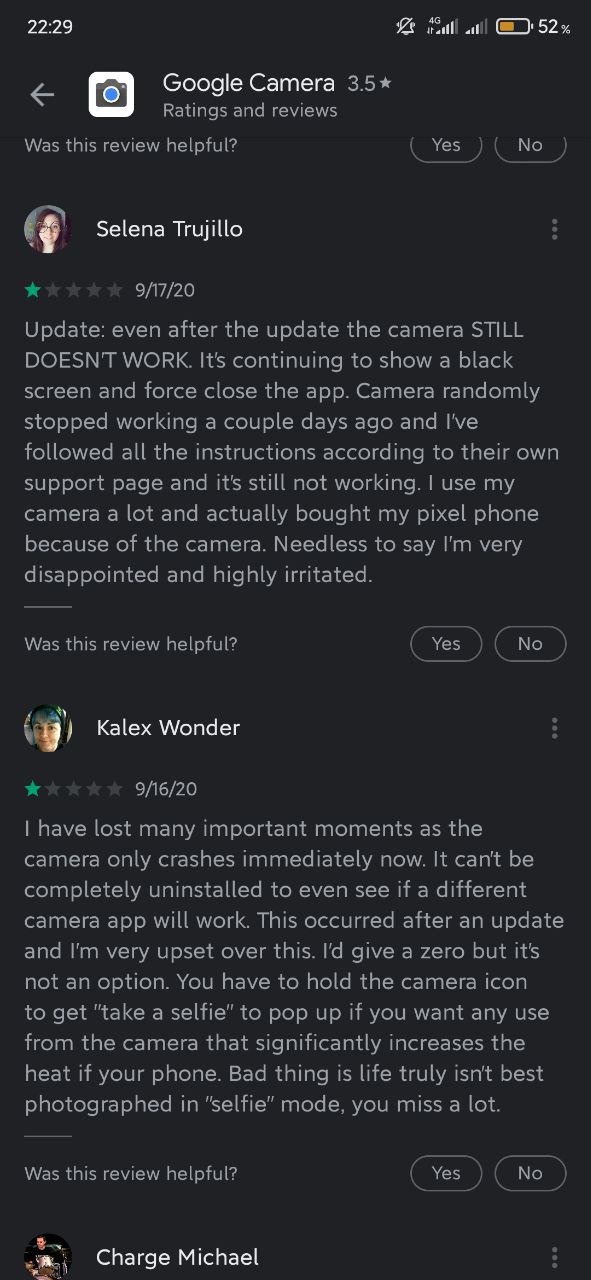Viewport: 591px width, 1280px height.
Task: Choose No on the topmost partially visible review
Action: pyautogui.click(x=530, y=146)
